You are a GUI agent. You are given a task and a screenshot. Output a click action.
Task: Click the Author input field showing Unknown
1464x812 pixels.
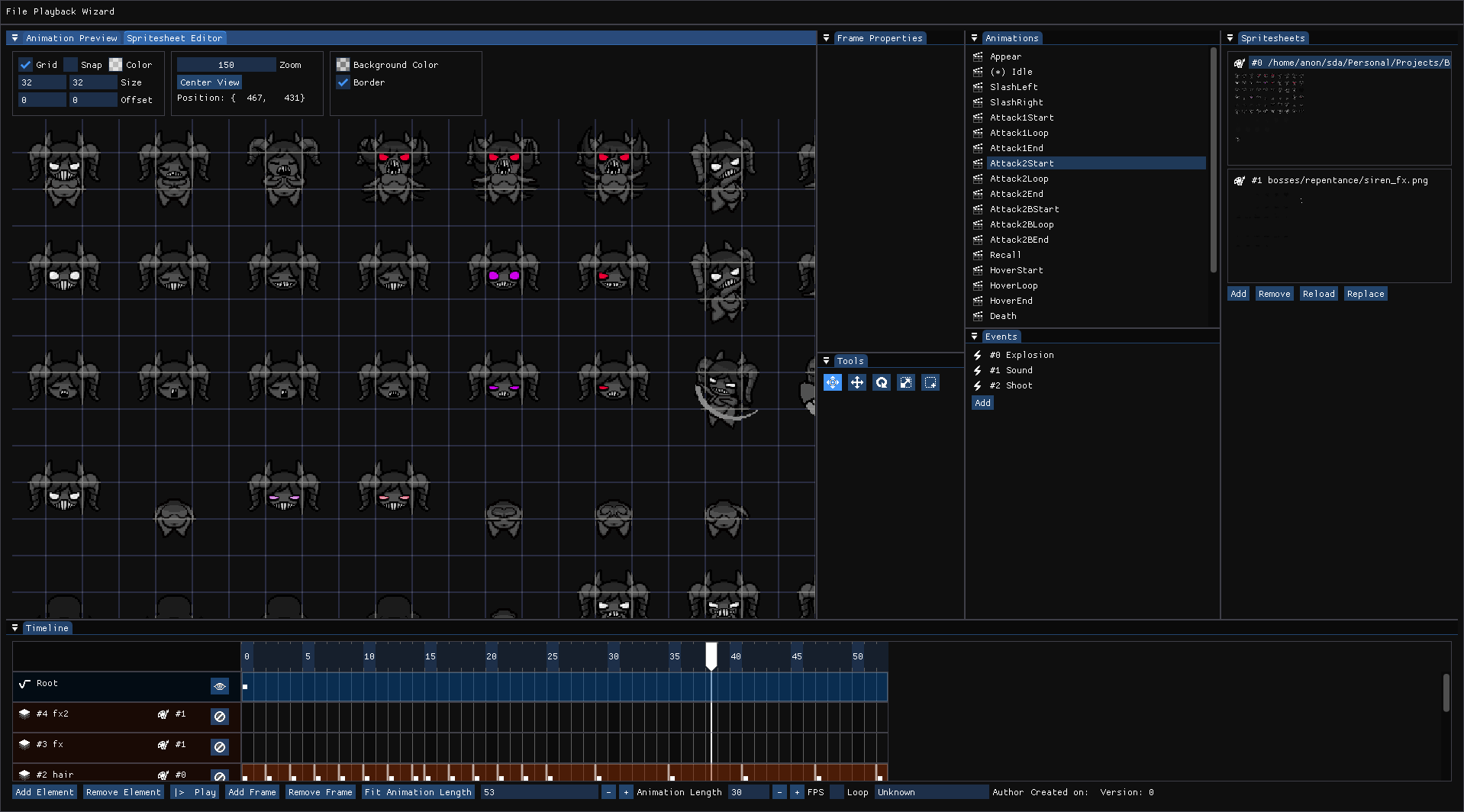point(931,792)
